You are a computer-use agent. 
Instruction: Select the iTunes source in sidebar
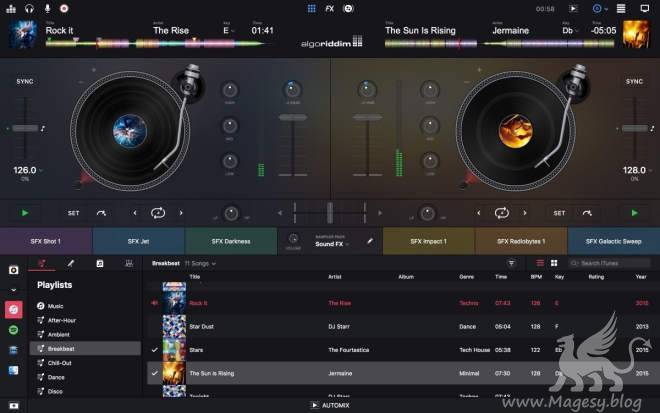[13, 310]
